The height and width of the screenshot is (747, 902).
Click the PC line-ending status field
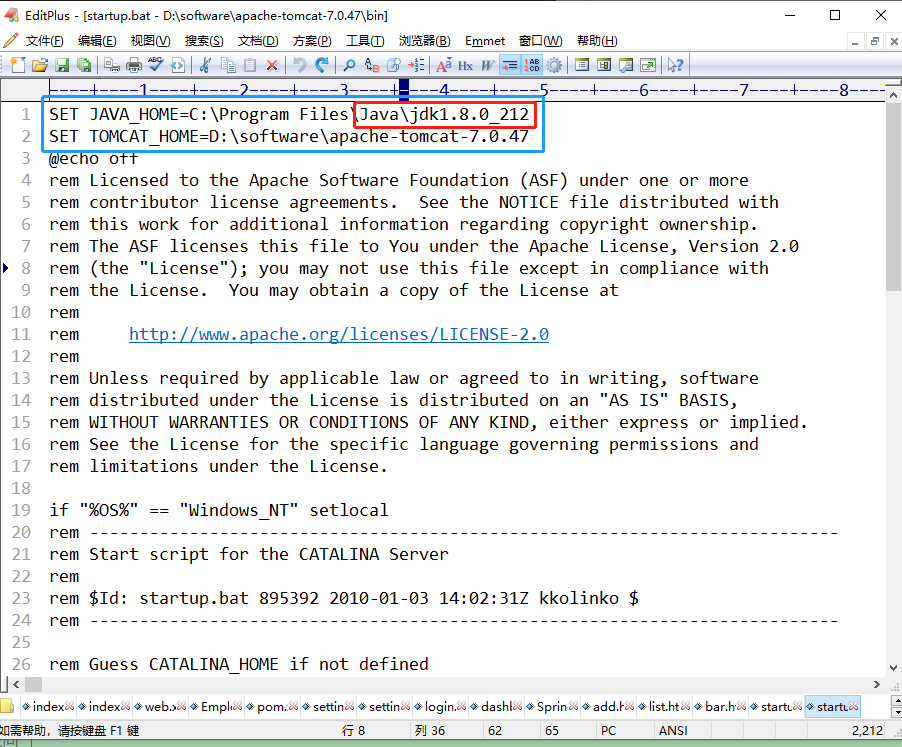(x=608, y=731)
